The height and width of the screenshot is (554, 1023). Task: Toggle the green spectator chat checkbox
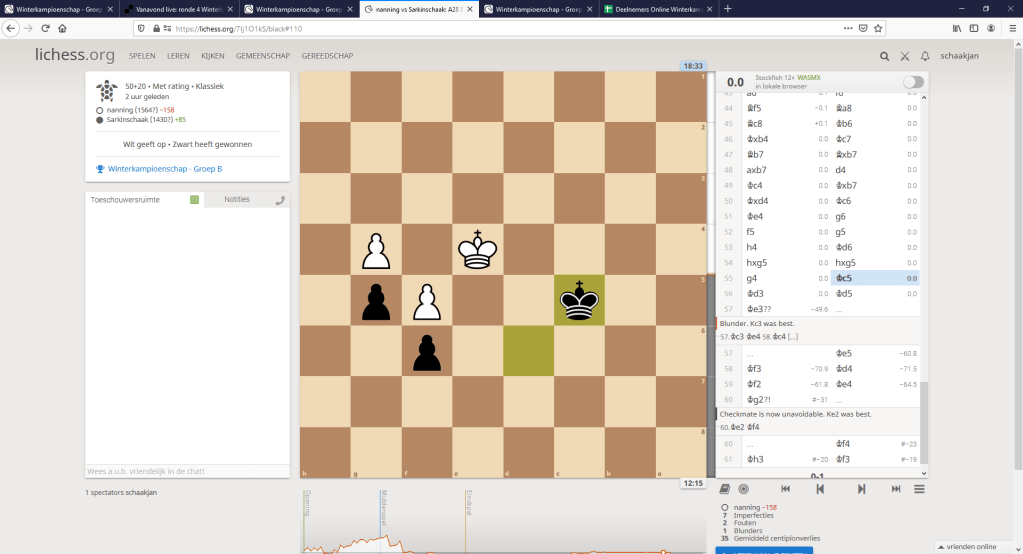tap(194, 200)
